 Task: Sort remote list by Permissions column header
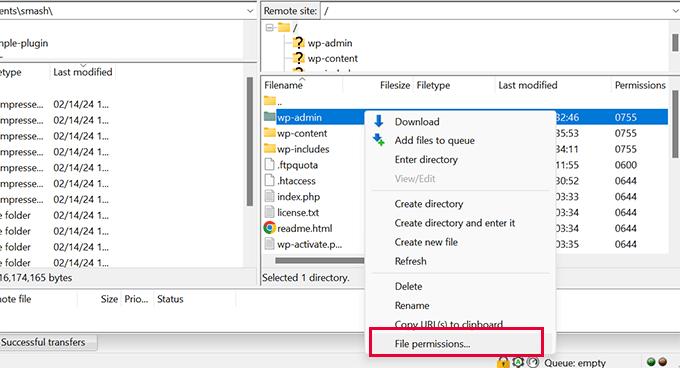[x=640, y=85]
